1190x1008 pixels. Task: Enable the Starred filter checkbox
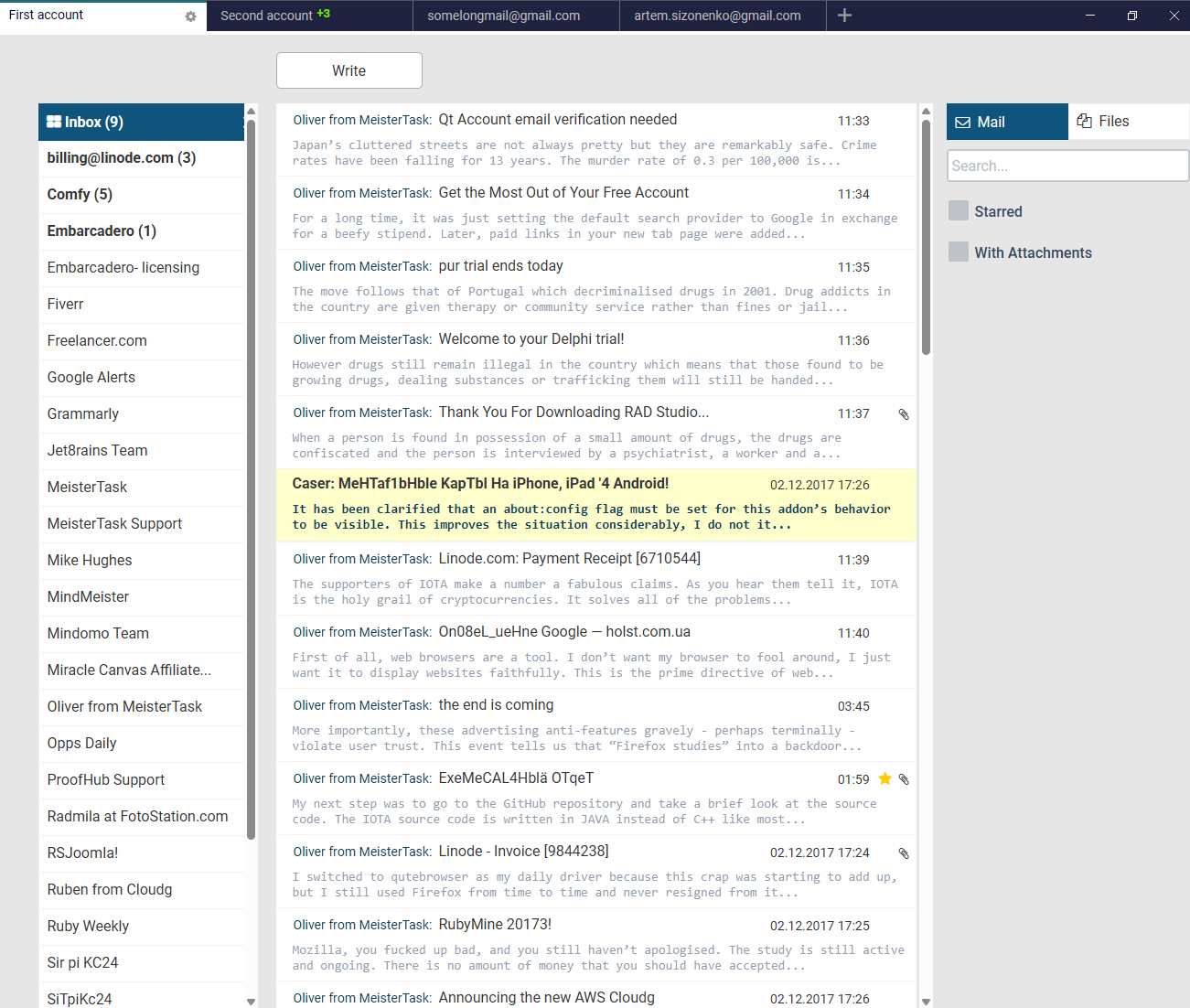[x=959, y=211]
